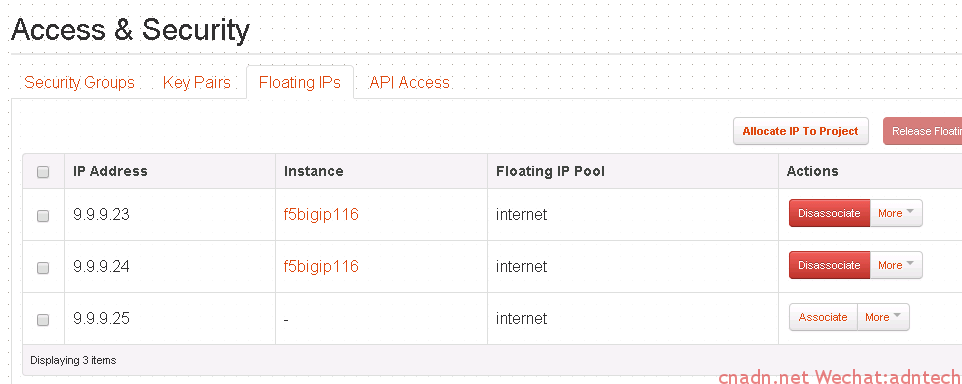962x384 pixels.
Task: Open the f5bigip116 instance link for 9.9.9.23
Action: pyautogui.click(x=321, y=214)
